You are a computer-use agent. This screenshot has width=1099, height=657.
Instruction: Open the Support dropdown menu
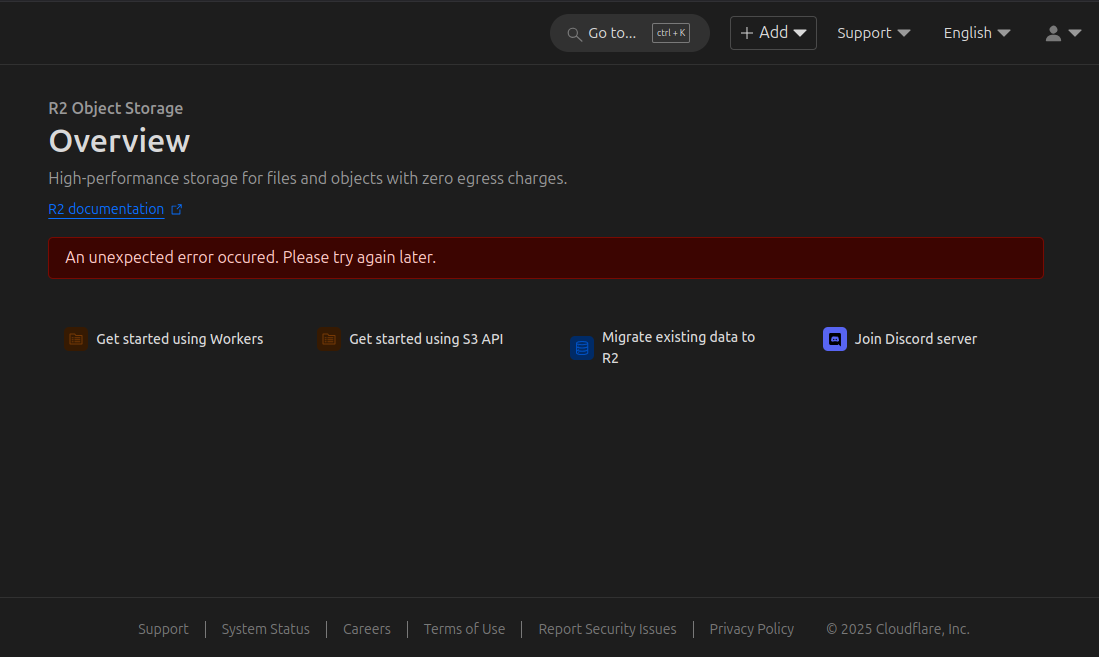click(x=873, y=33)
